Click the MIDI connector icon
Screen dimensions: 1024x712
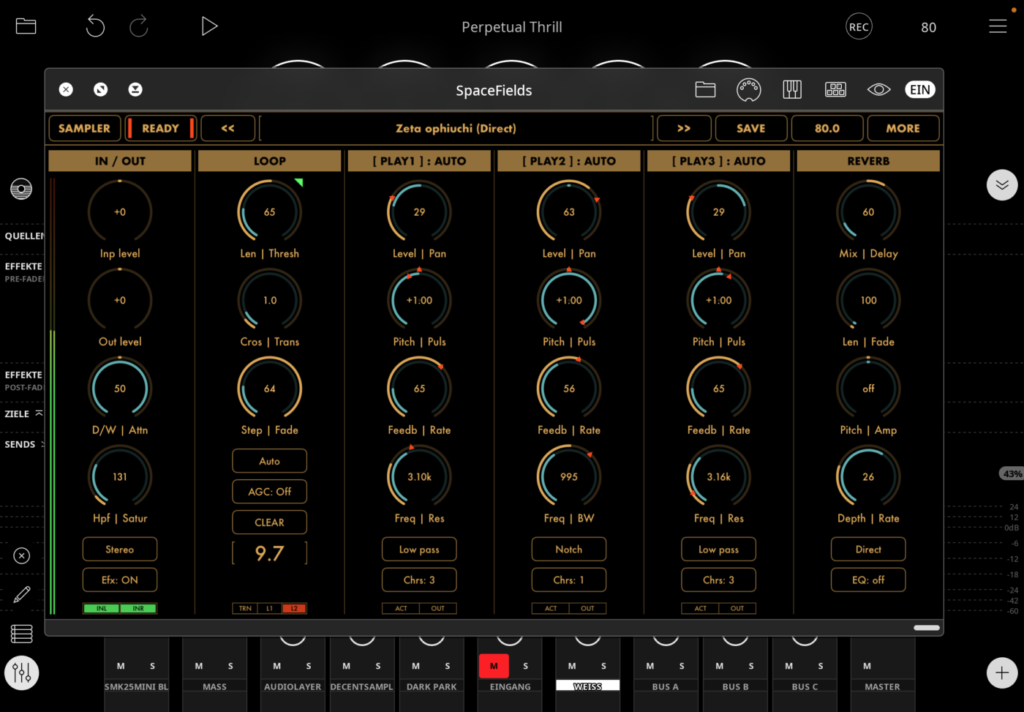click(749, 90)
